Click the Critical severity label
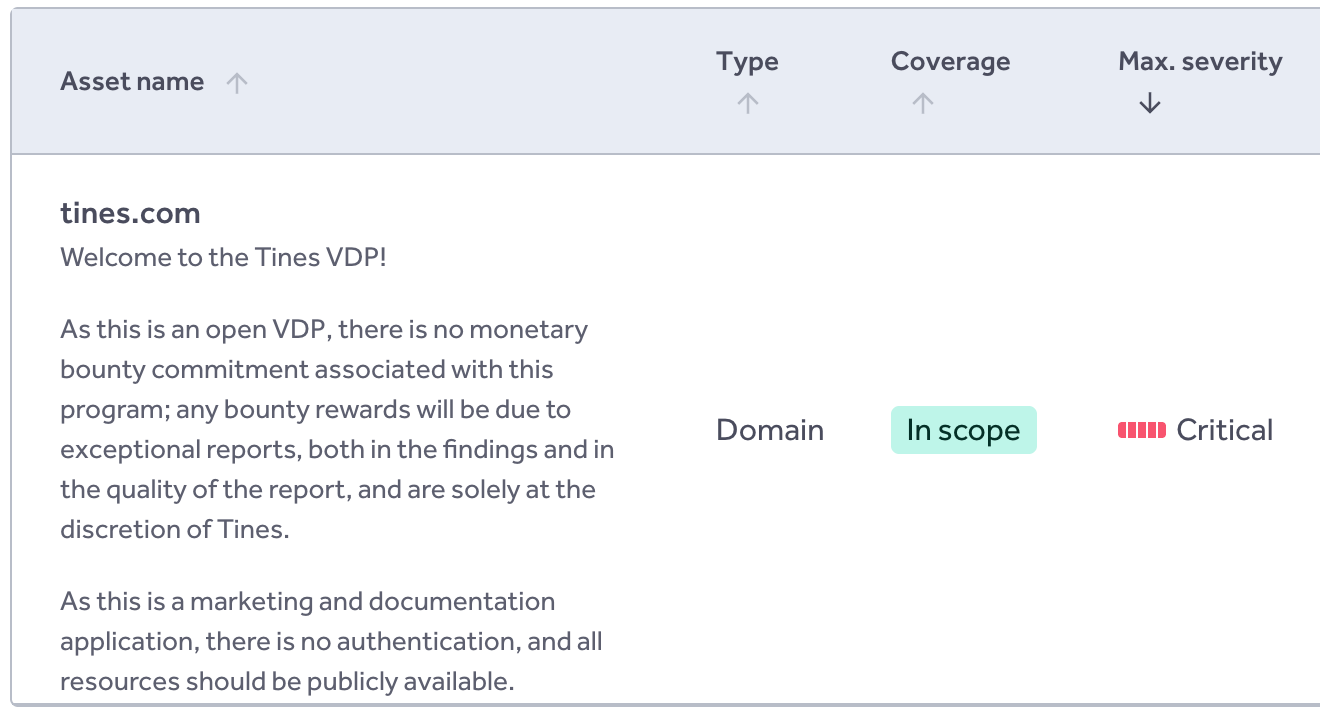Image resolution: width=1320 pixels, height=712 pixels. tap(1224, 430)
